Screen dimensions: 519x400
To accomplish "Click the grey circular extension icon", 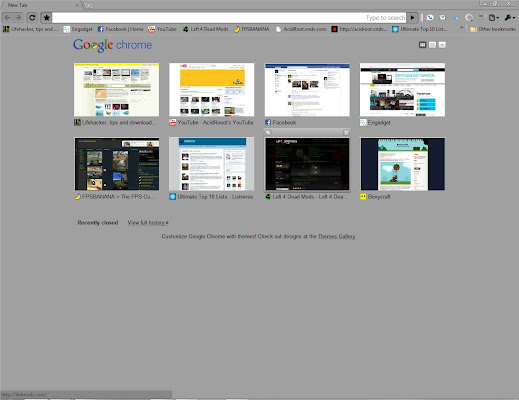I will click(x=469, y=18).
